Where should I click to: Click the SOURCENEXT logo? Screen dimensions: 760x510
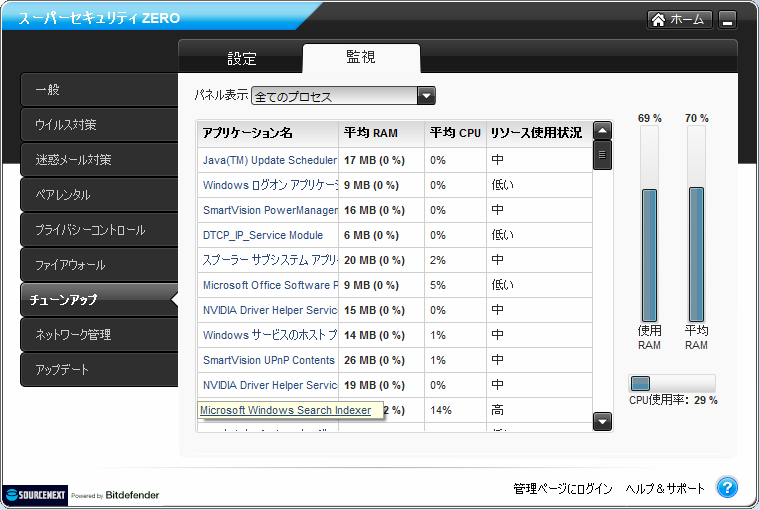[35, 495]
